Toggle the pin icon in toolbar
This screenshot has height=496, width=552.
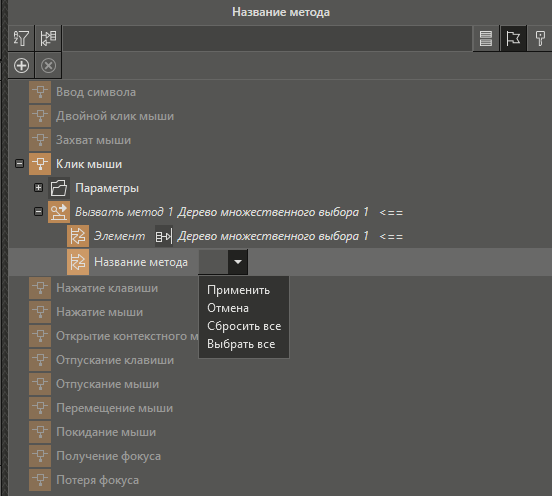(x=540, y=38)
